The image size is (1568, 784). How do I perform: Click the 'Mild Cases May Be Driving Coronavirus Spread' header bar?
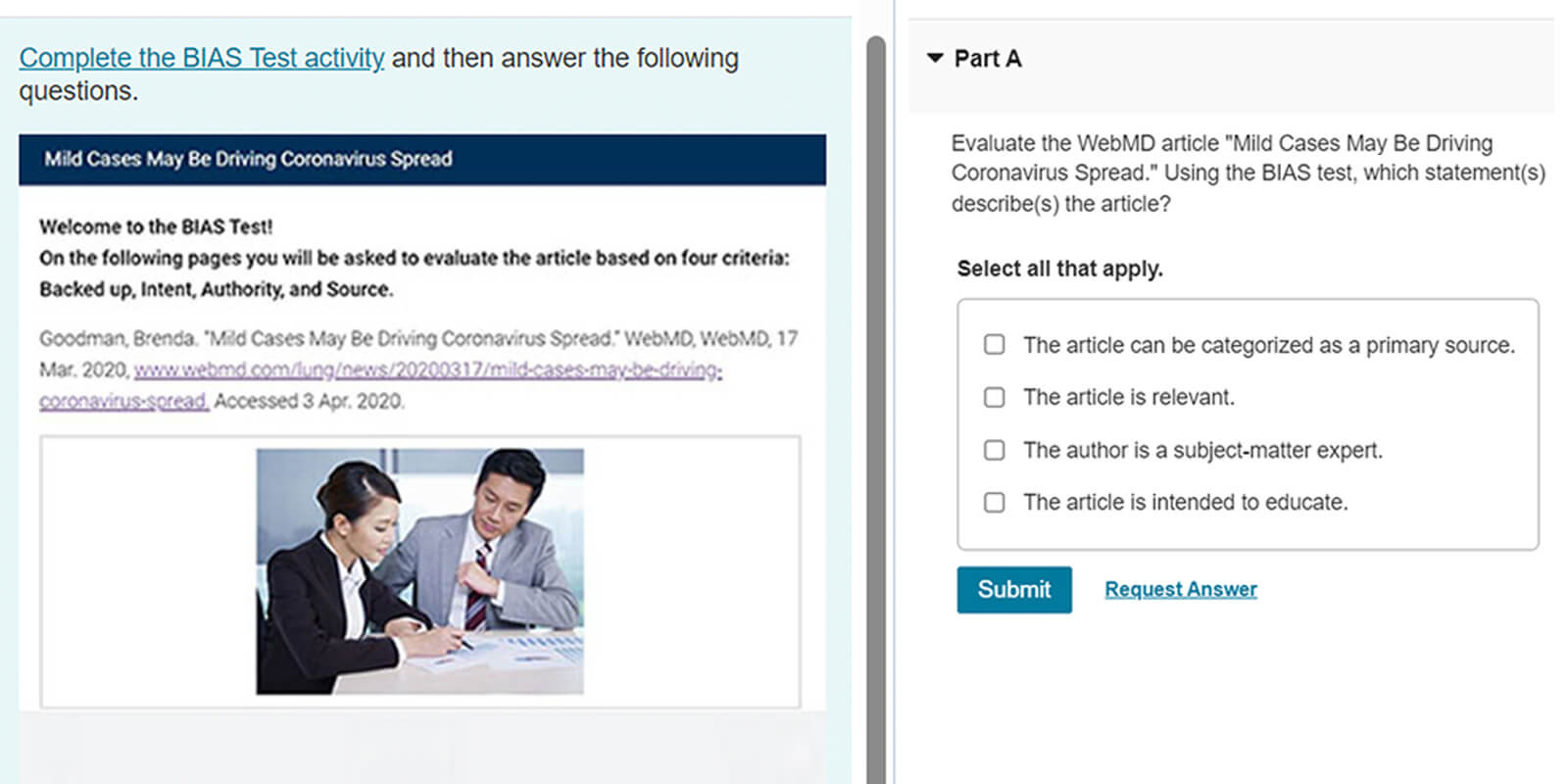(x=421, y=160)
